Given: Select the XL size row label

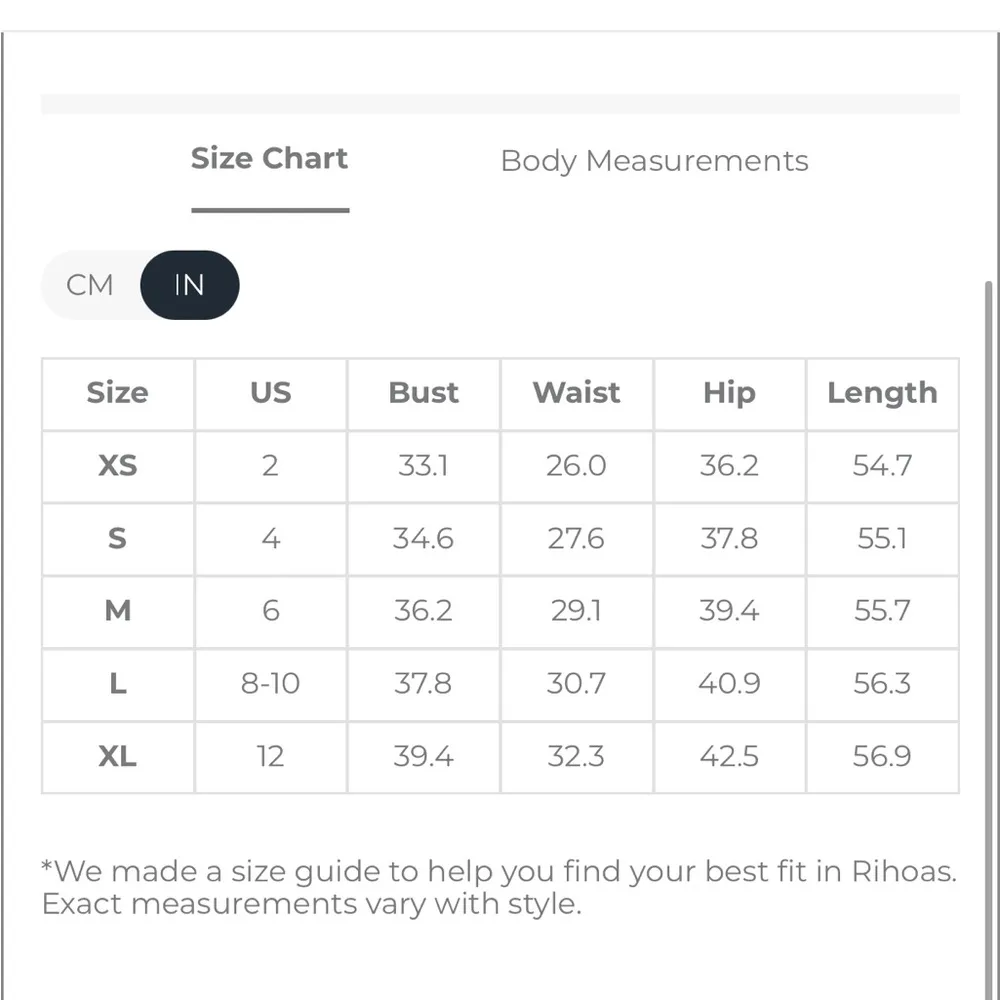Looking at the screenshot, I should pos(117,757).
